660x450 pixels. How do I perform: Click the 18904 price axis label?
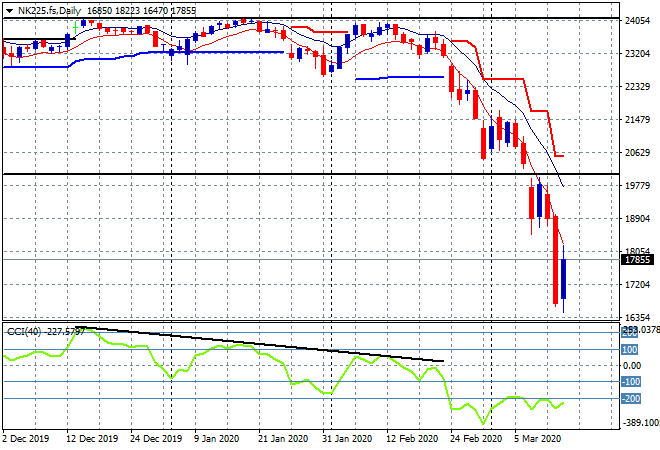click(637, 218)
